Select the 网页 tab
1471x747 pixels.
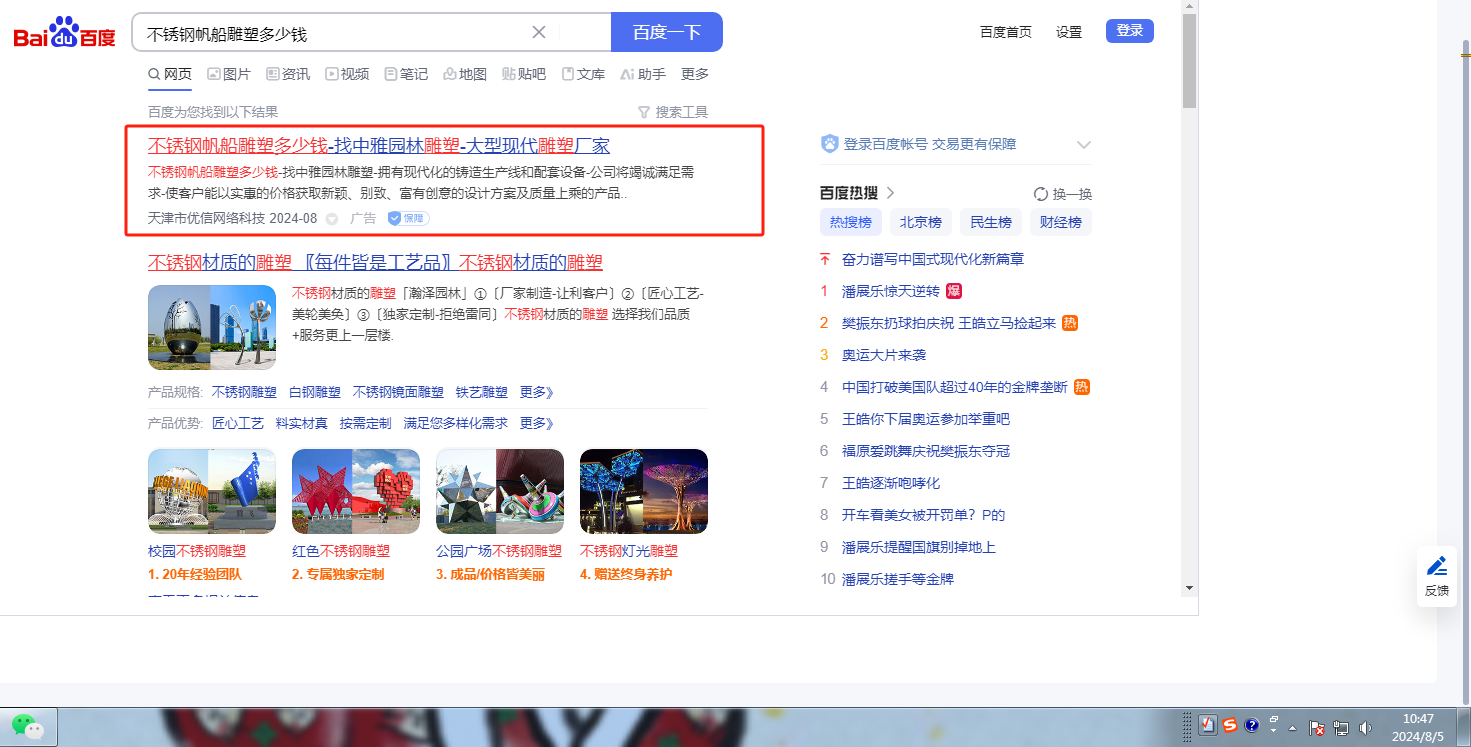170,74
